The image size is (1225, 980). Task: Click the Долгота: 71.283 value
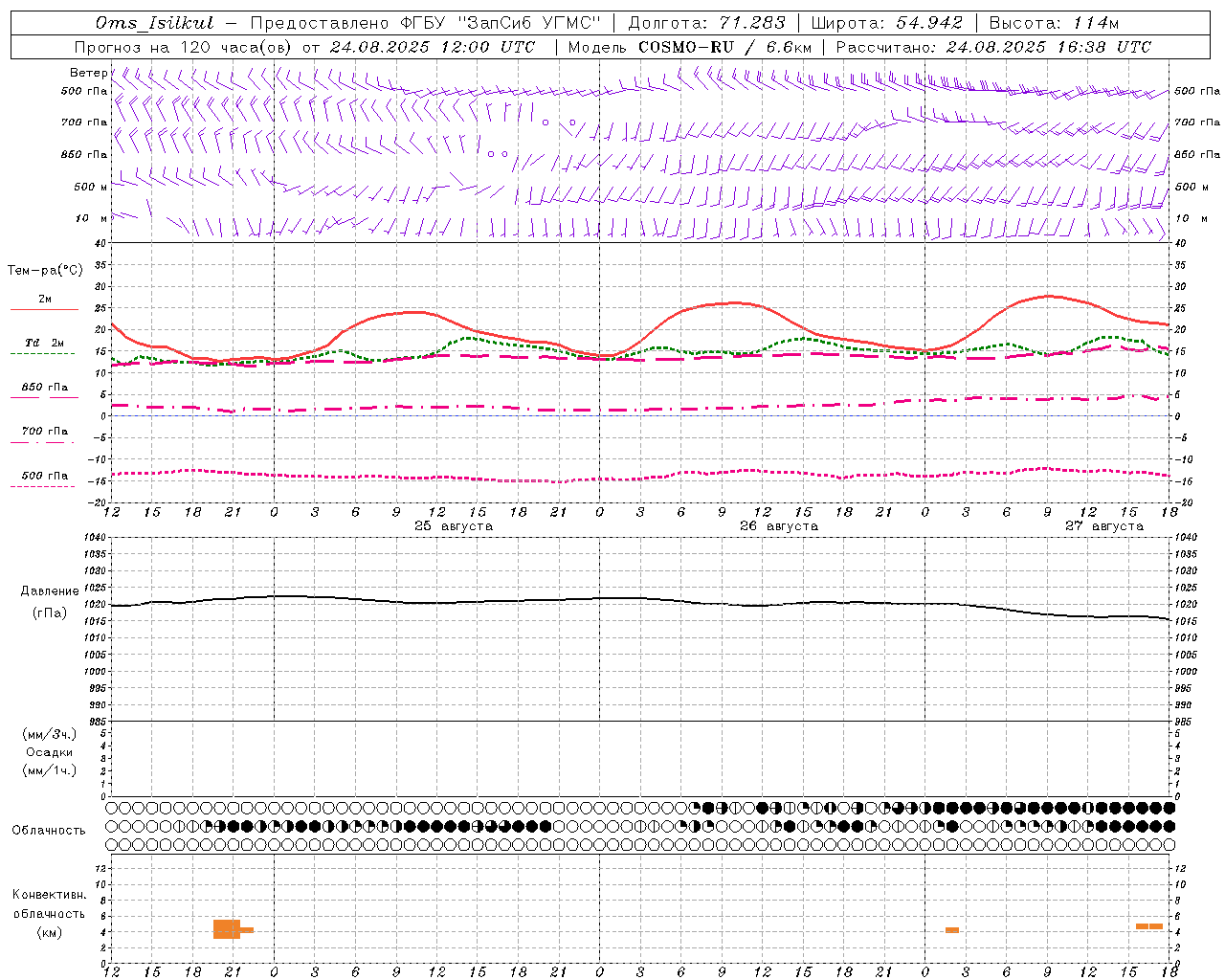pyautogui.click(x=707, y=23)
